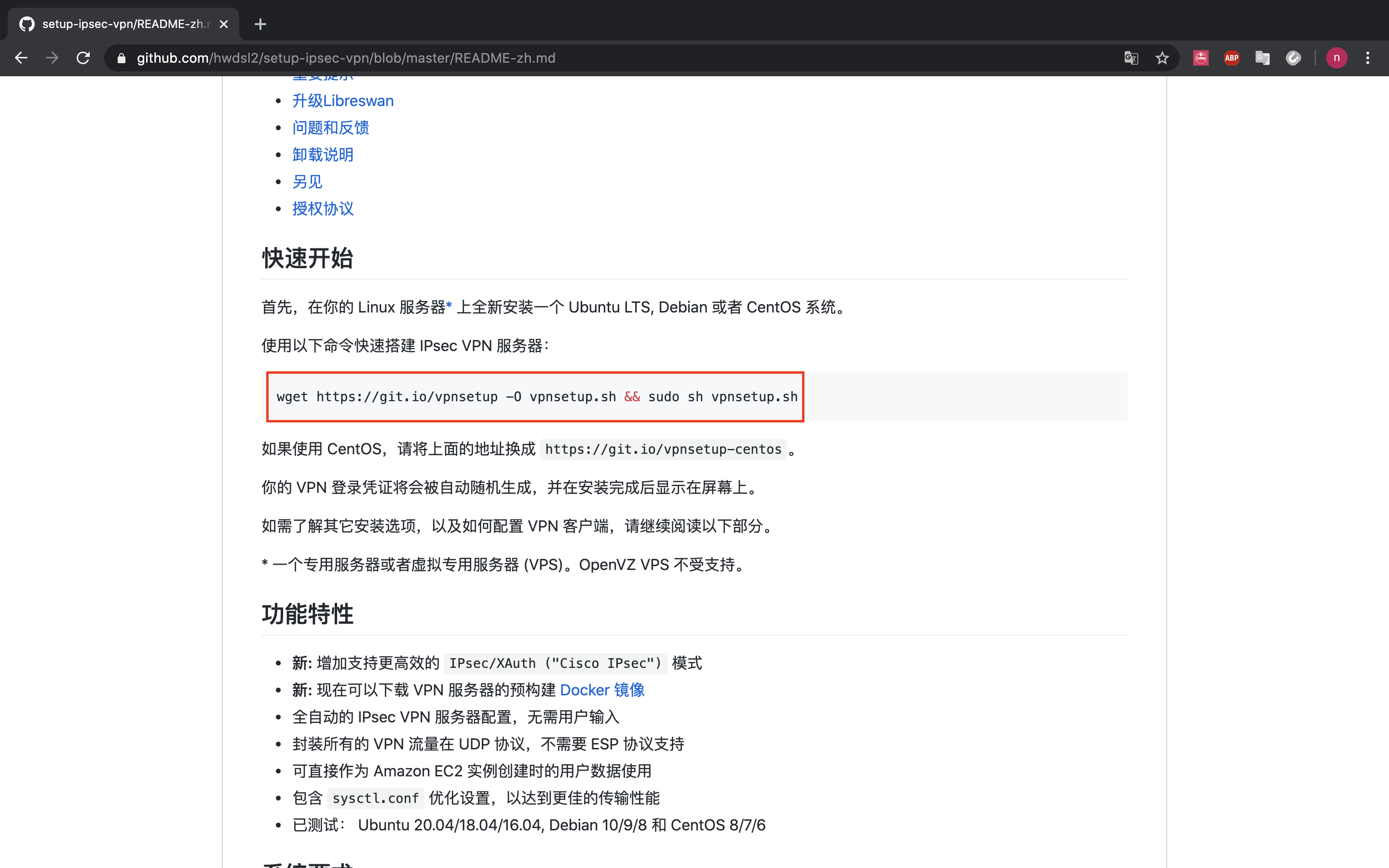The width and height of the screenshot is (1389, 868).
Task: Click the gray magnet extension icon
Action: point(1293,58)
